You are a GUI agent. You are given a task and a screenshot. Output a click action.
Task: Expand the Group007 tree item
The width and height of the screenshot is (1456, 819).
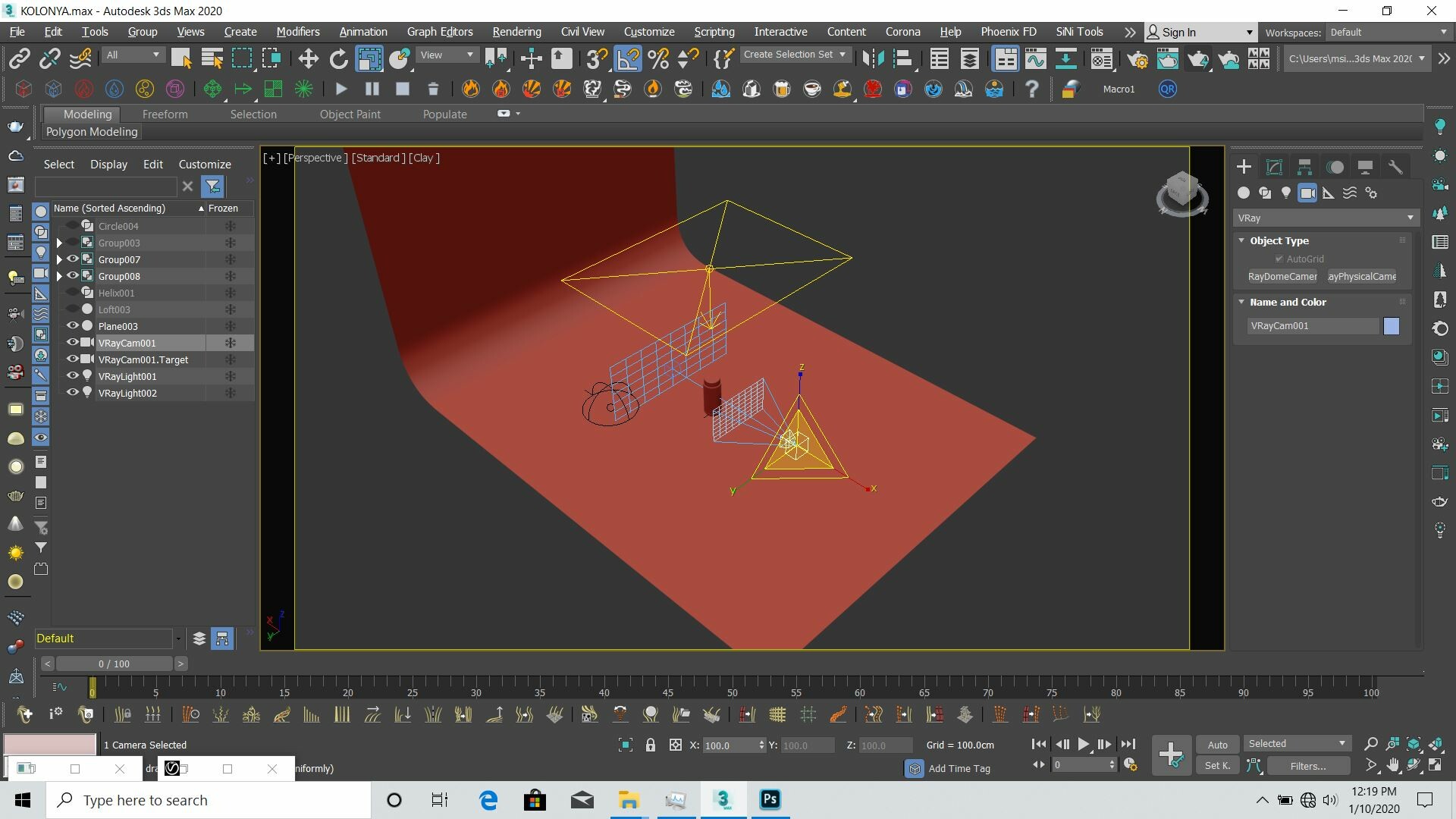click(x=59, y=259)
